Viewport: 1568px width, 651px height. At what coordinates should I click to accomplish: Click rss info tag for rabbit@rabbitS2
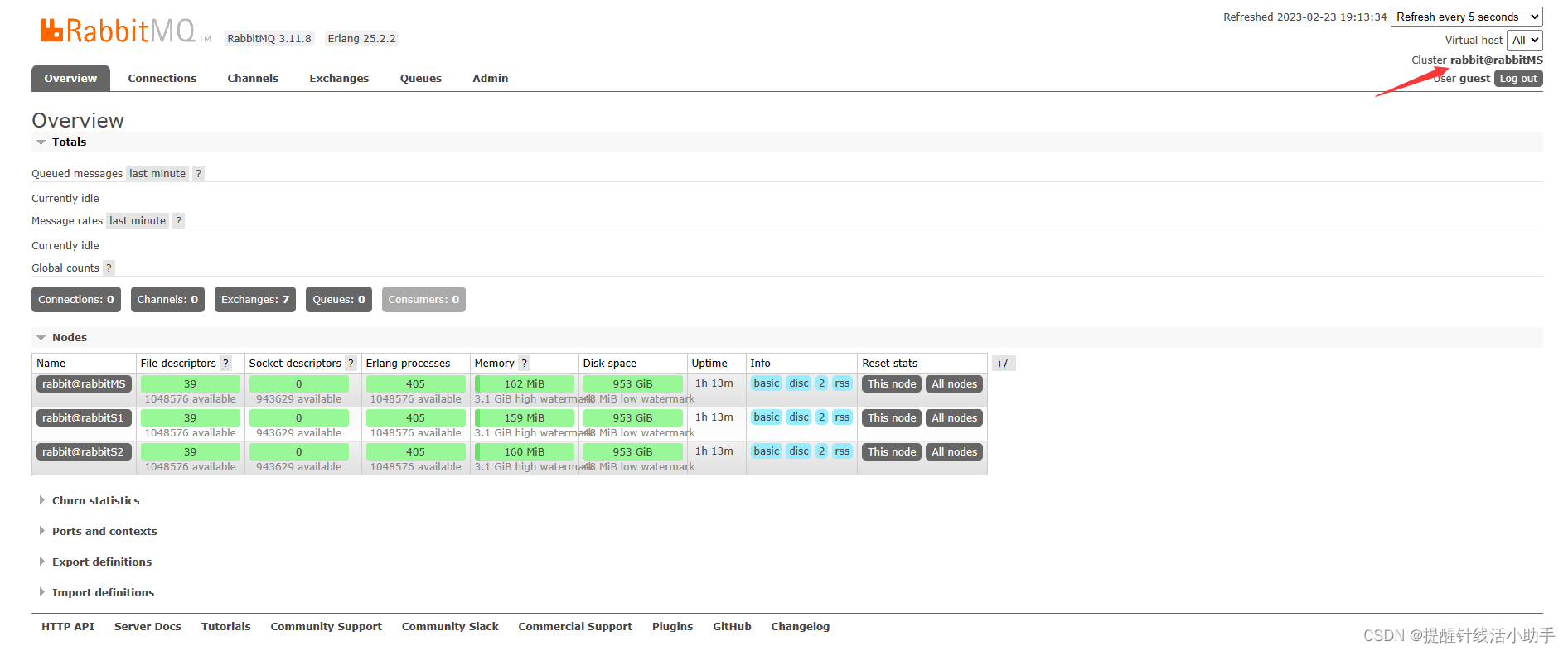pyautogui.click(x=842, y=451)
